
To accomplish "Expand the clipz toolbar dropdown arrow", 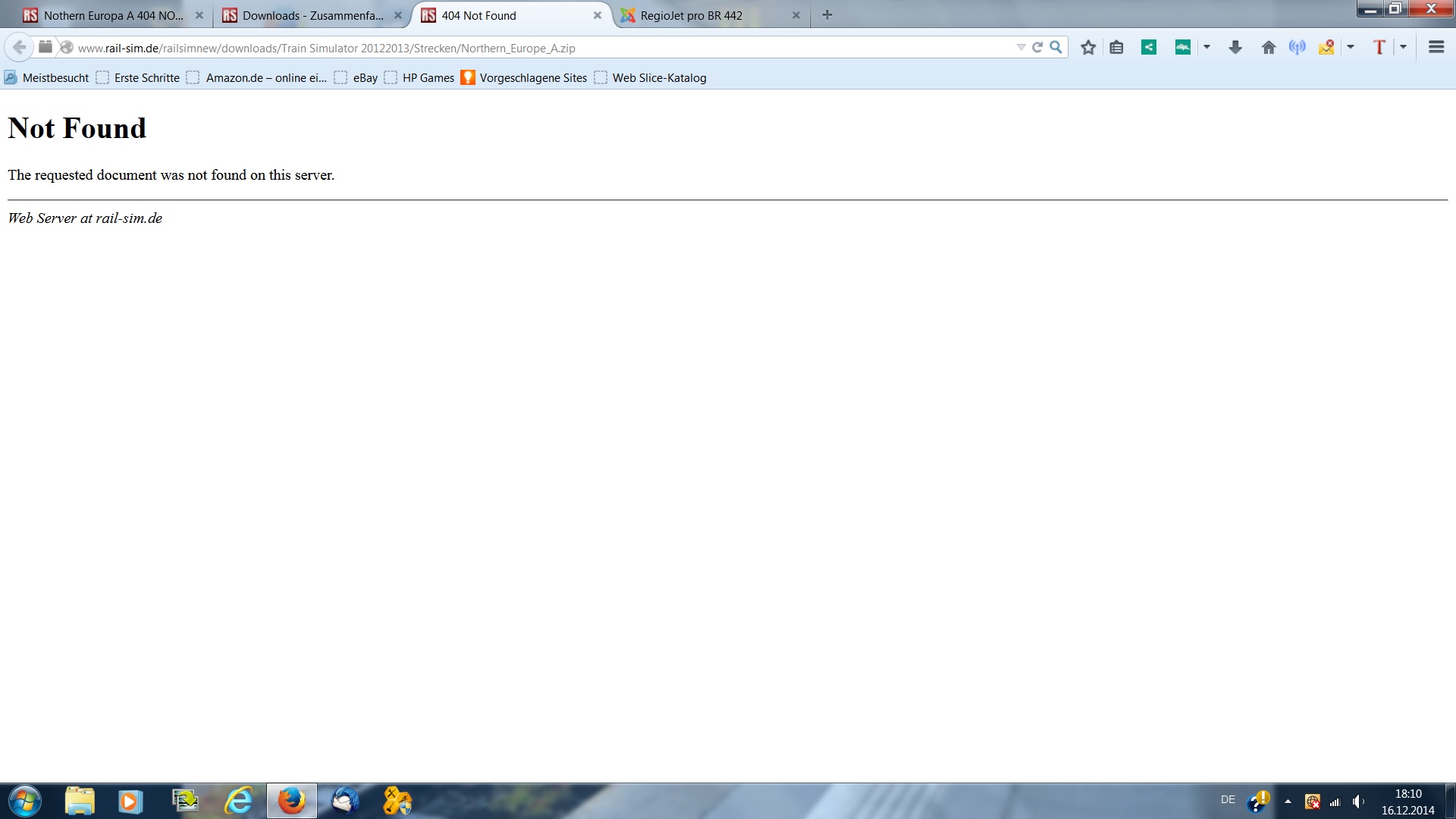I will coord(1207,48).
